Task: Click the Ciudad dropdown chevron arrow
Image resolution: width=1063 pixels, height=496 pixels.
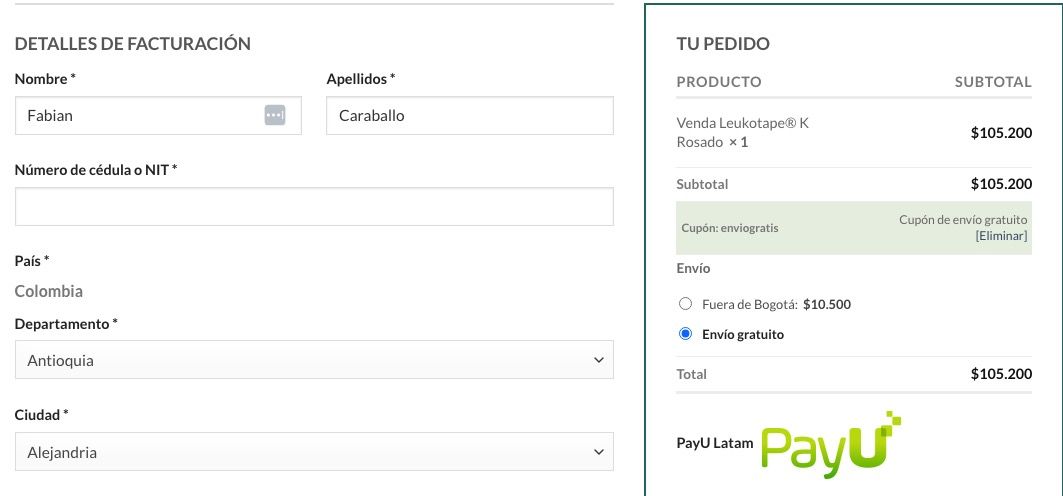Action: tap(598, 452)
